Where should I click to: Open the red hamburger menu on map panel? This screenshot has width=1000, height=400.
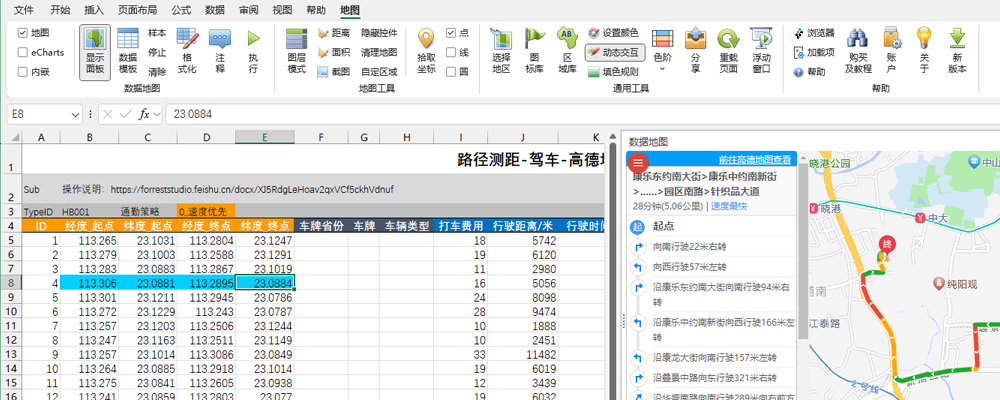tap(638, 163)
